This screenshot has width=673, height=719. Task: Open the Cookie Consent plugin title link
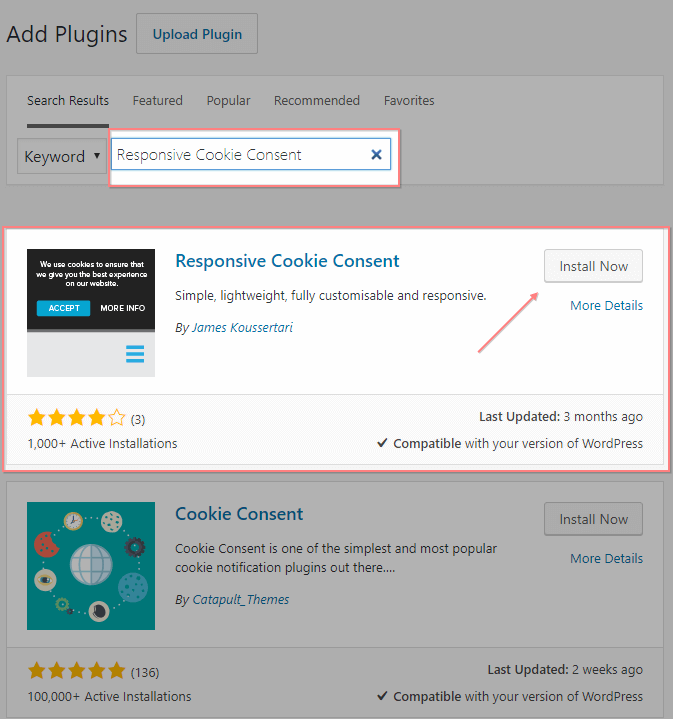coord(239,514)
